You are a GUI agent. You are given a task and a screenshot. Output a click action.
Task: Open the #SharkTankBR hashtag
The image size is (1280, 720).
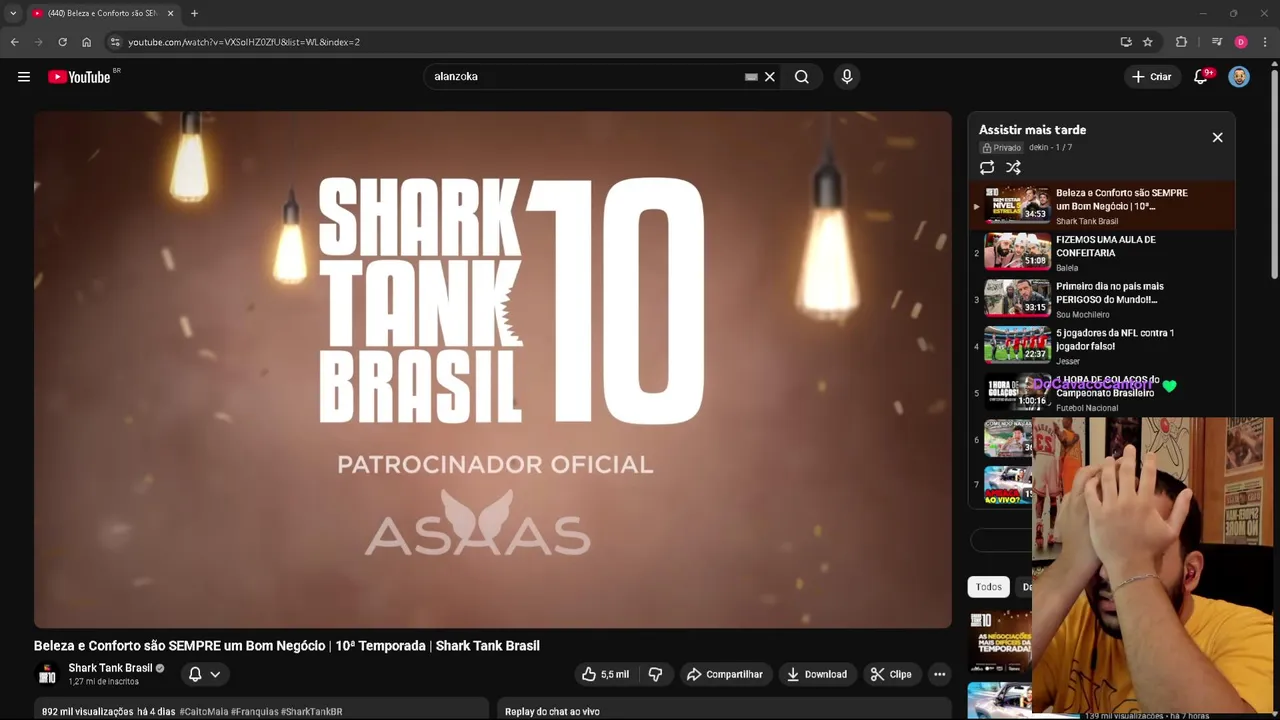point(311,712)
